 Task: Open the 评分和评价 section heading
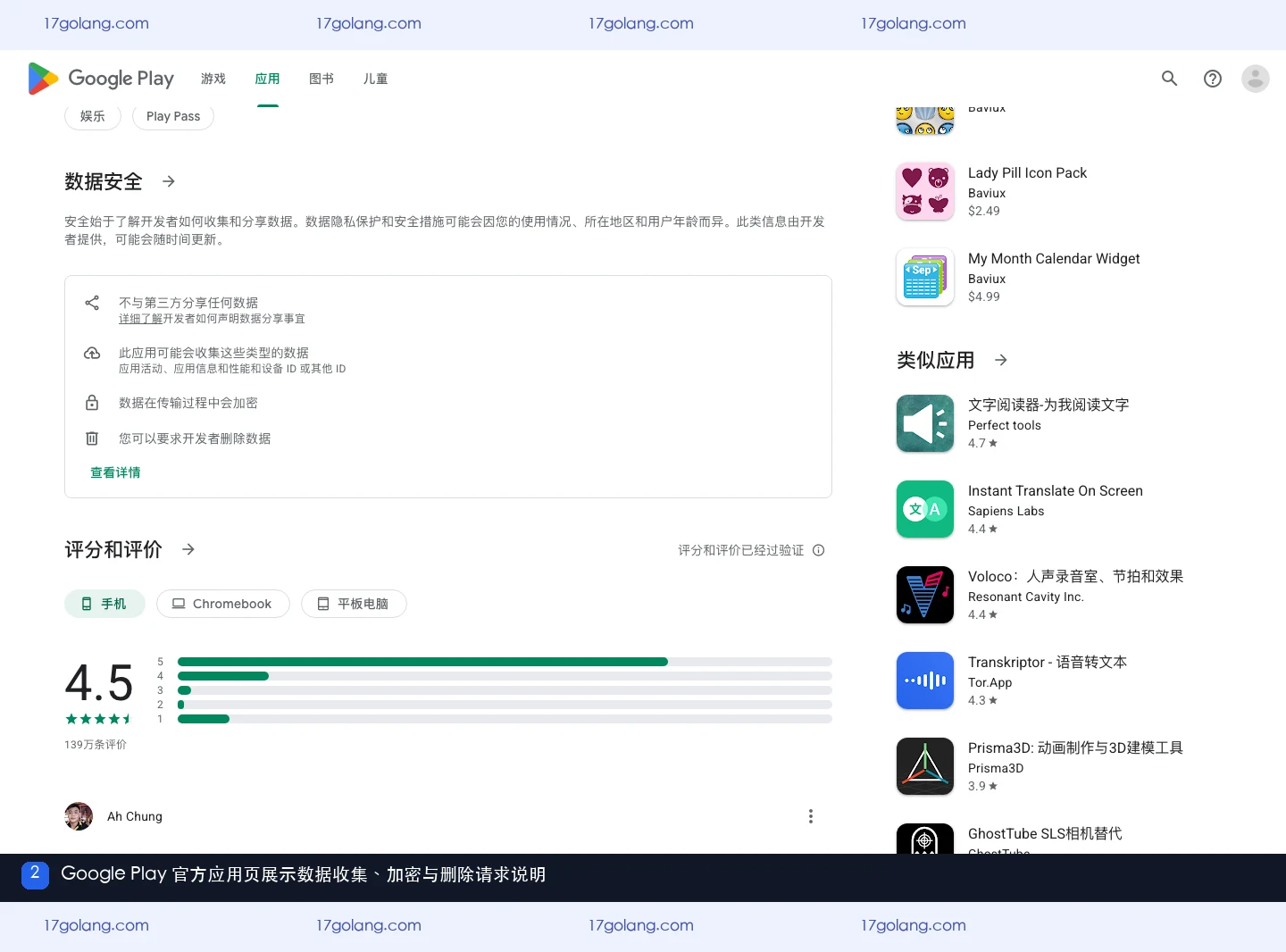[113, 549]
